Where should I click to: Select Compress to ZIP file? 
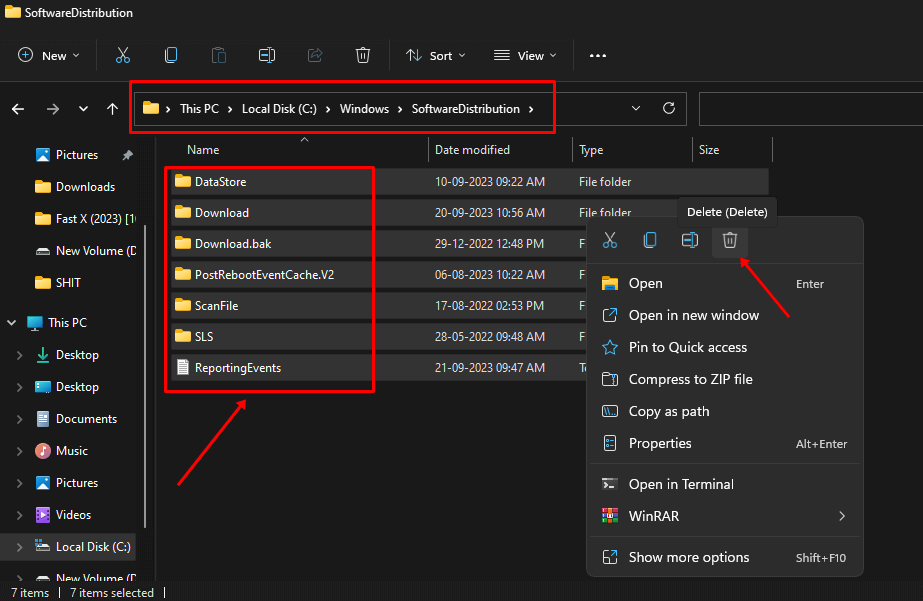[x=690, y=379]
